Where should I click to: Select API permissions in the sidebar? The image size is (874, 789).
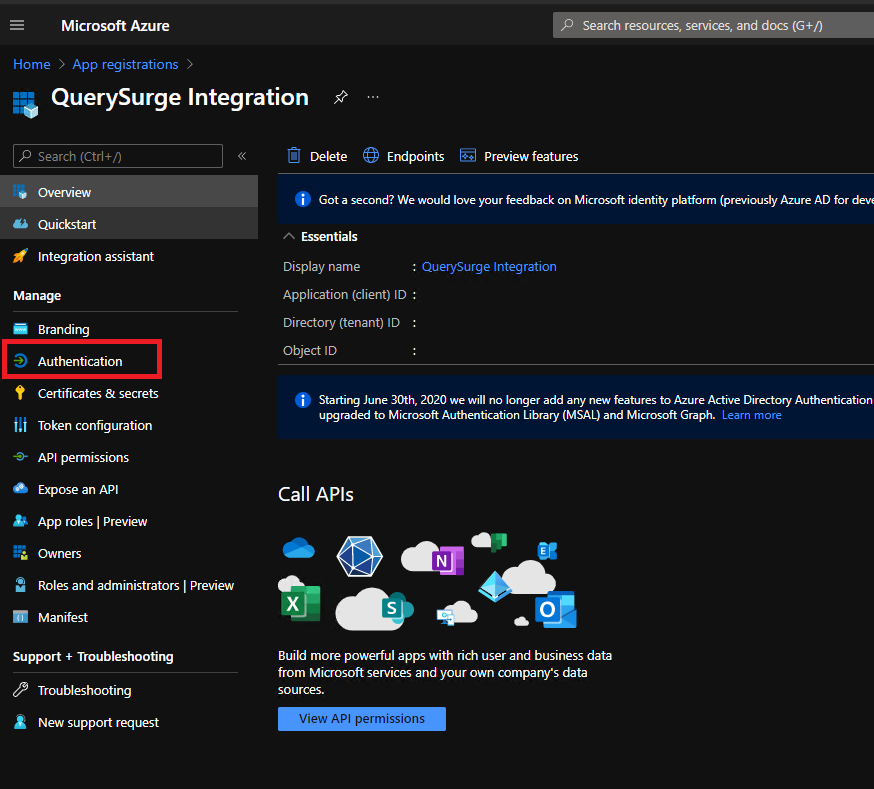click(83, 457)
